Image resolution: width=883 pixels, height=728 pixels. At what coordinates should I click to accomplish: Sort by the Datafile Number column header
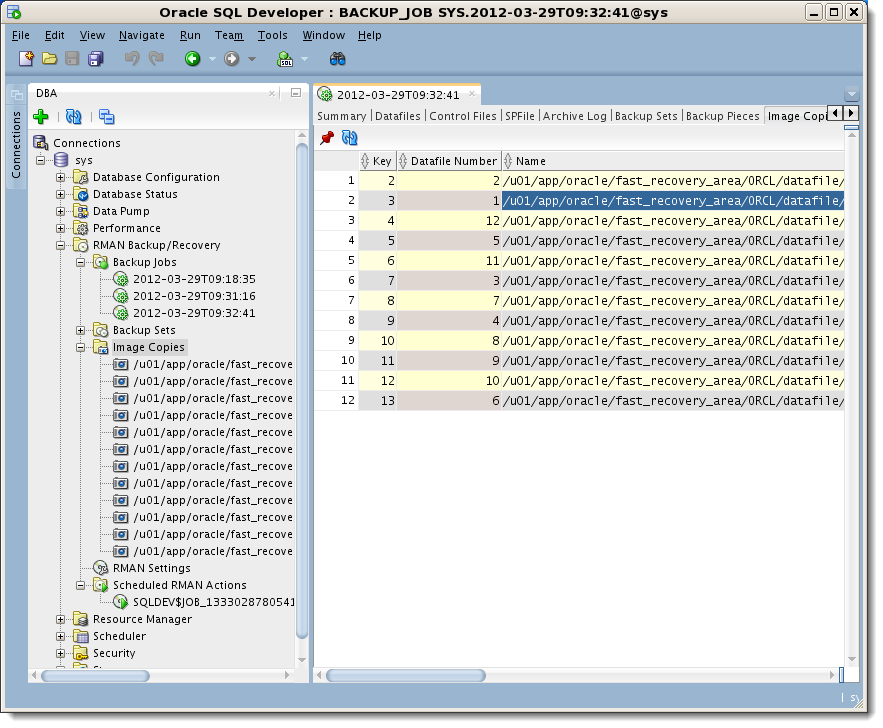pos(453,161)
